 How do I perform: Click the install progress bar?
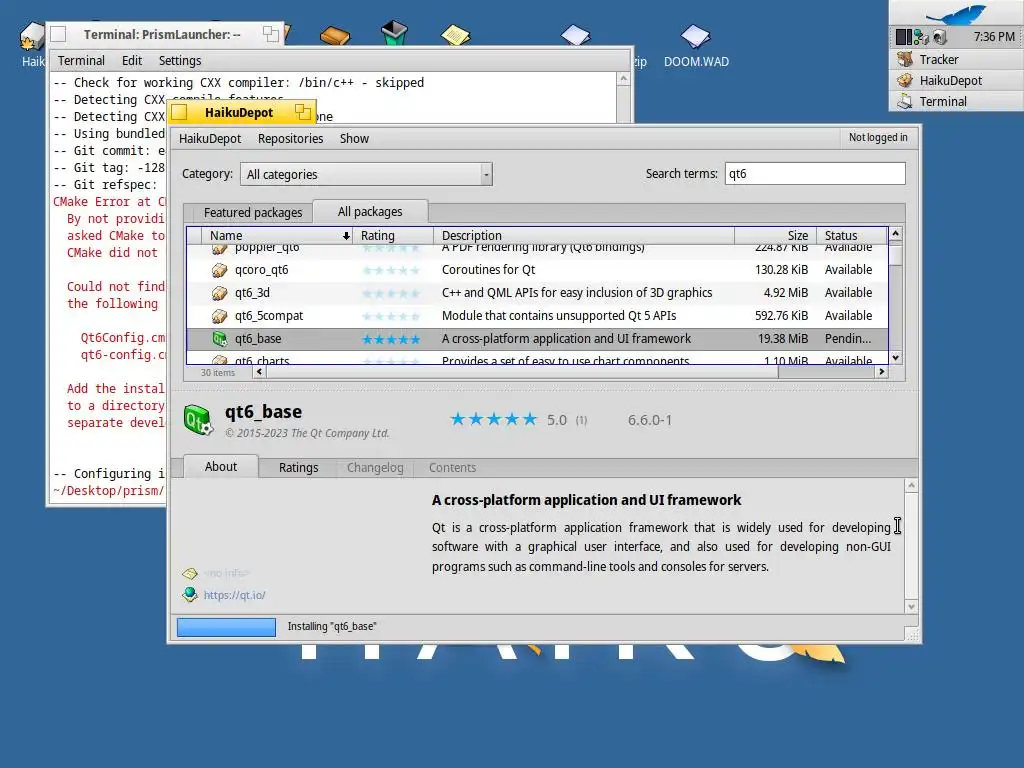click(227, 627)
